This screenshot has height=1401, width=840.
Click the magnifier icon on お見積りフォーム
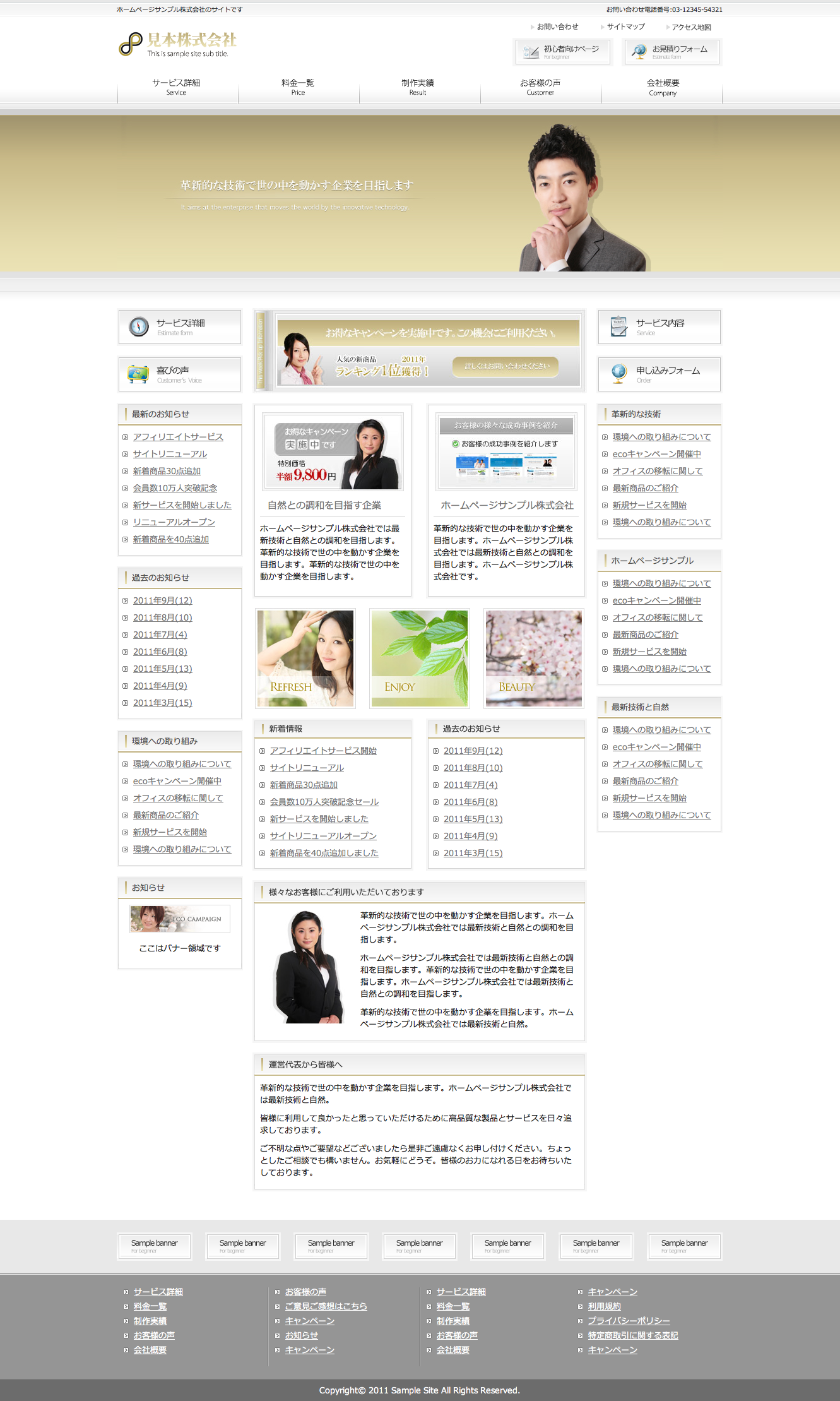(639, 52)
